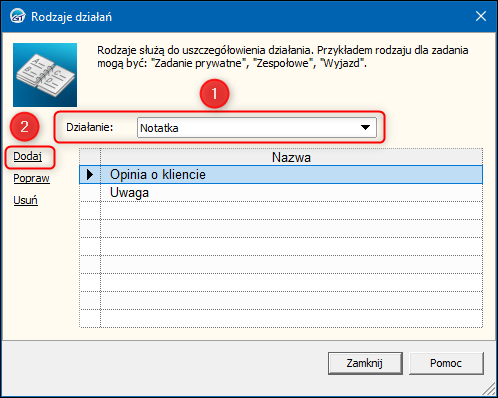Open the Działanie dropdown showing Notatka
Screen dimensions: 498x398
click(x=257, y=128)
